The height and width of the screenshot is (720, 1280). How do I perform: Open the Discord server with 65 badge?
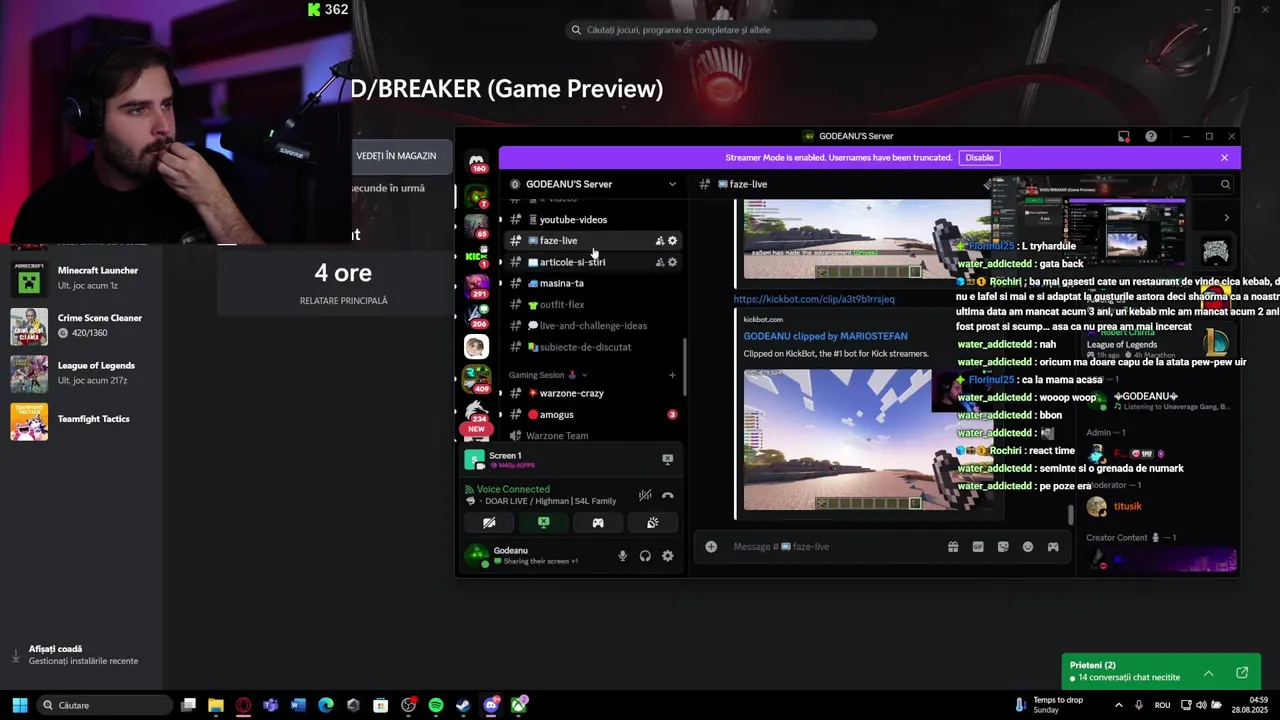point(476,224)
